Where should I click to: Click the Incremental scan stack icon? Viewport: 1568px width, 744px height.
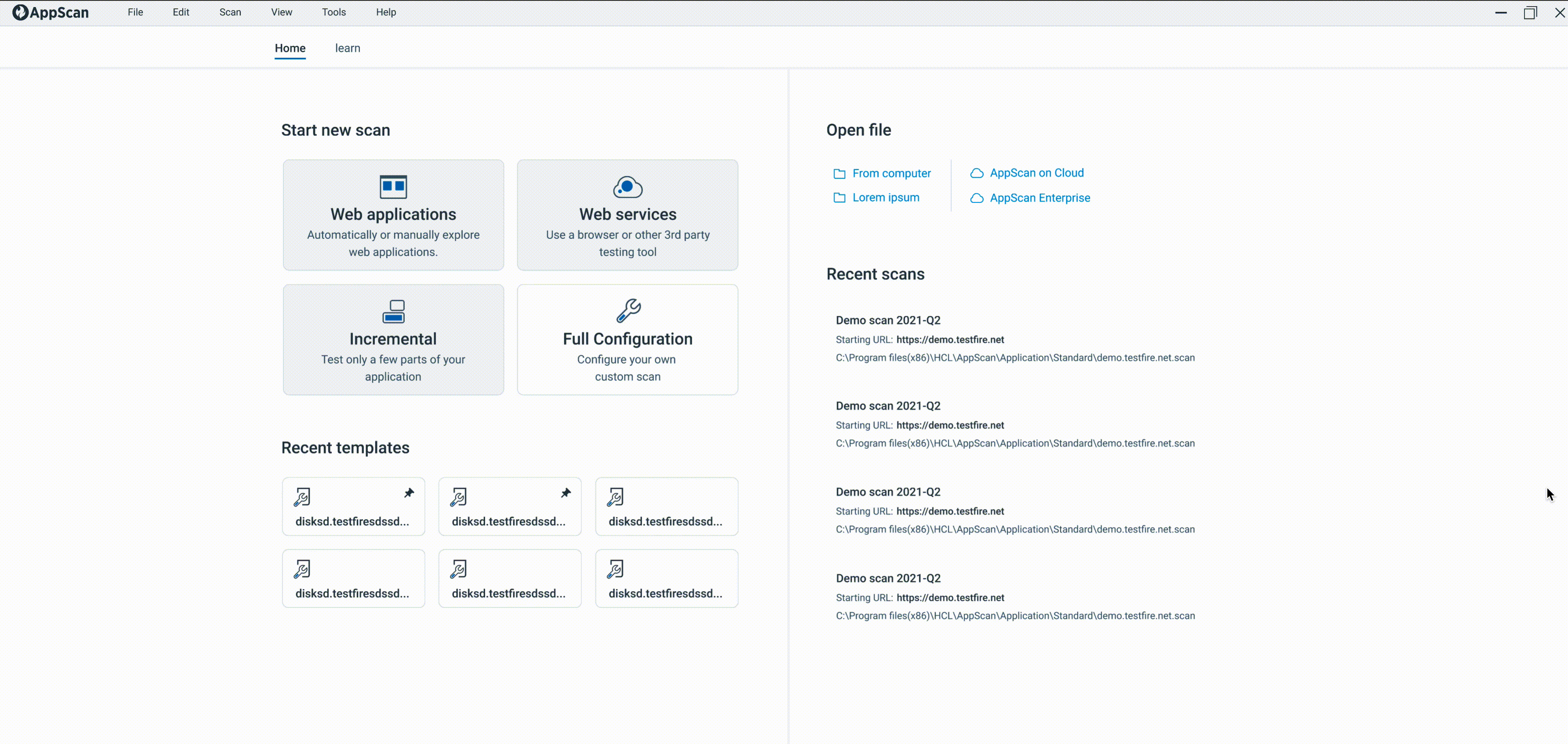pyautogui.click(x=393, y=311)
